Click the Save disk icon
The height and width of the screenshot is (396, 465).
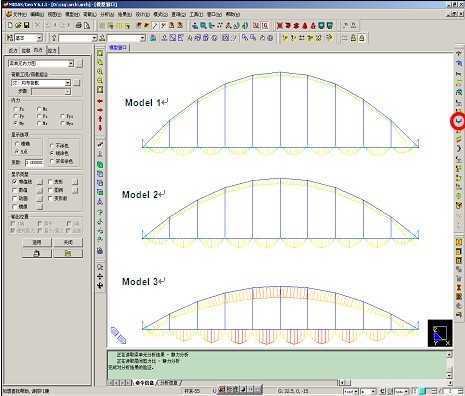[26, 25]
